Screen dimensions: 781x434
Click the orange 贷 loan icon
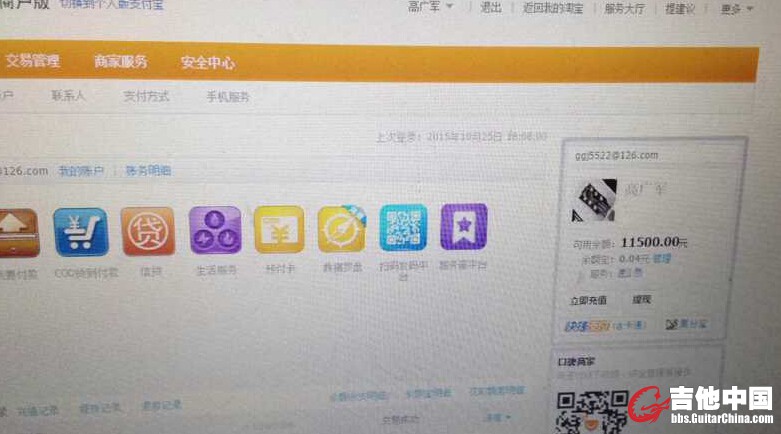[x=148, y=231]
